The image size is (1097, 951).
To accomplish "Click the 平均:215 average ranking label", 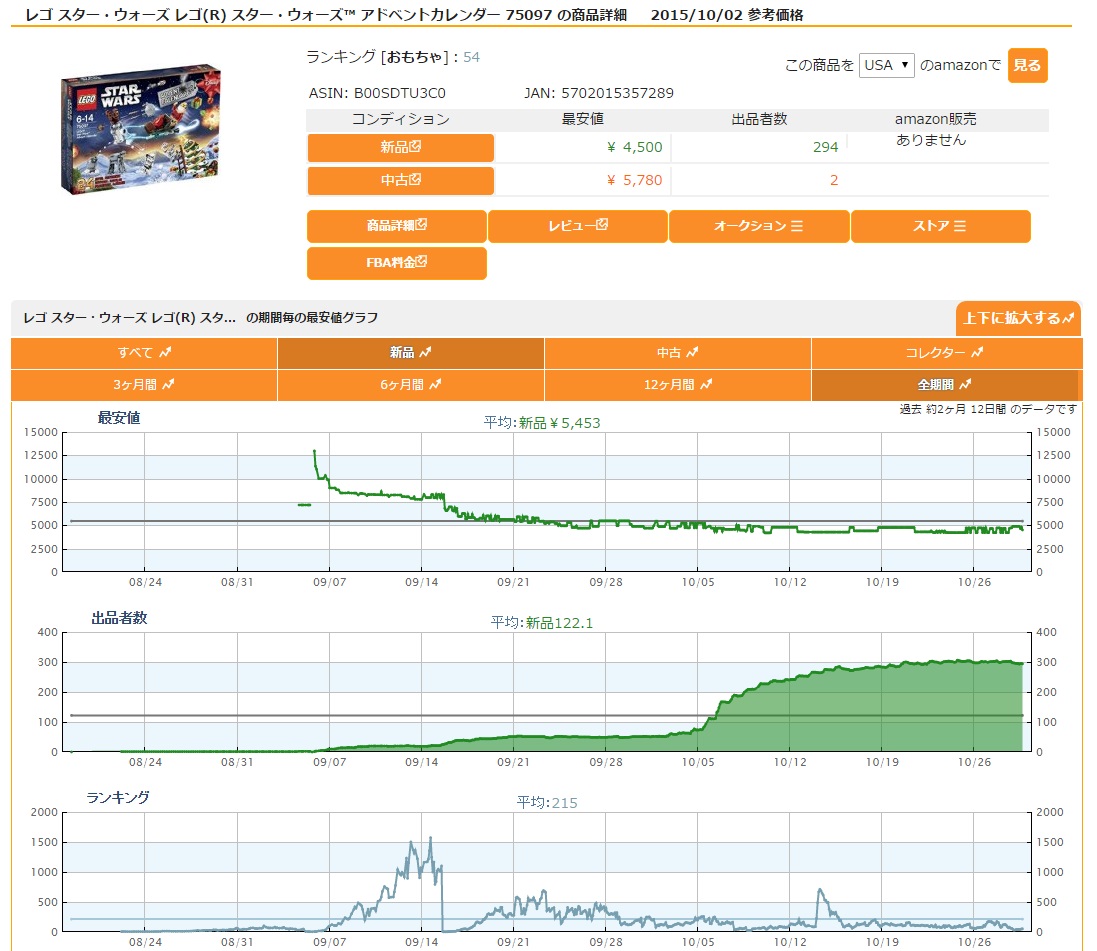I will pyautogui.click(x=547, y=803).
